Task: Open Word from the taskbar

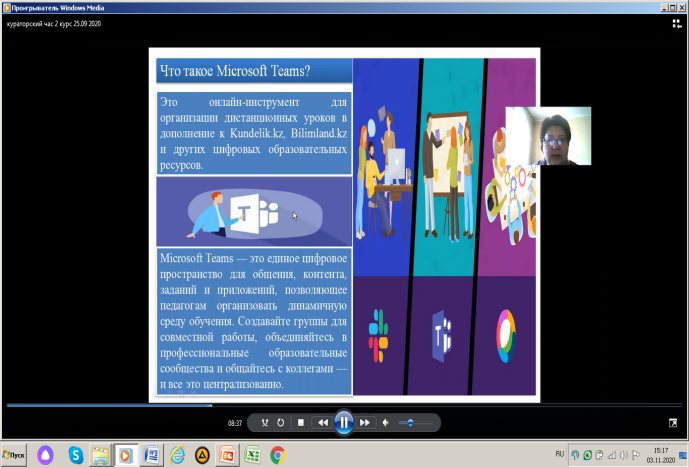Action: [152, 455]
